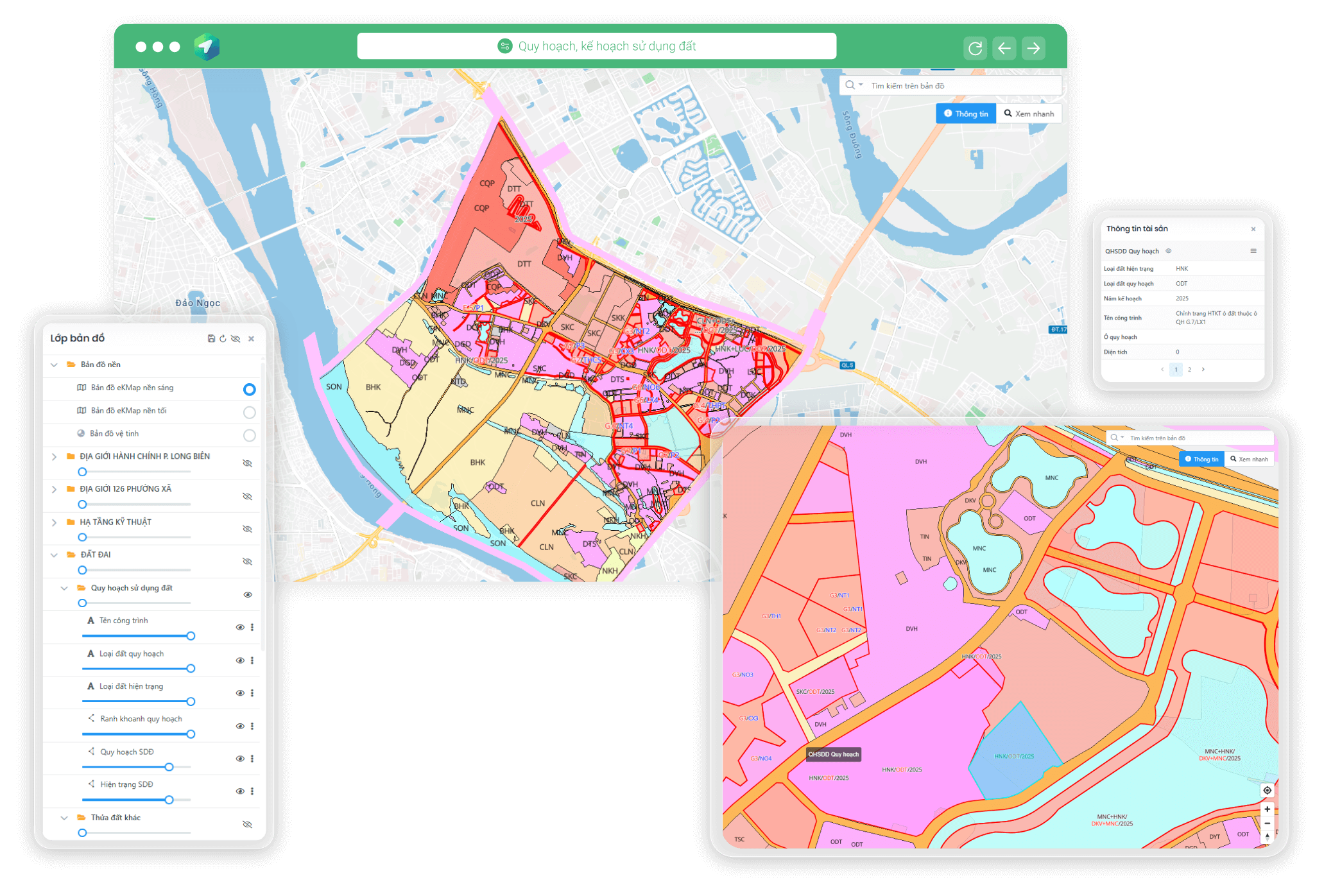Image resolution: width=1324 pixels, height=896 pixels.
Task: Click the browser refresh icon
Action: click(x=975, y=48)
